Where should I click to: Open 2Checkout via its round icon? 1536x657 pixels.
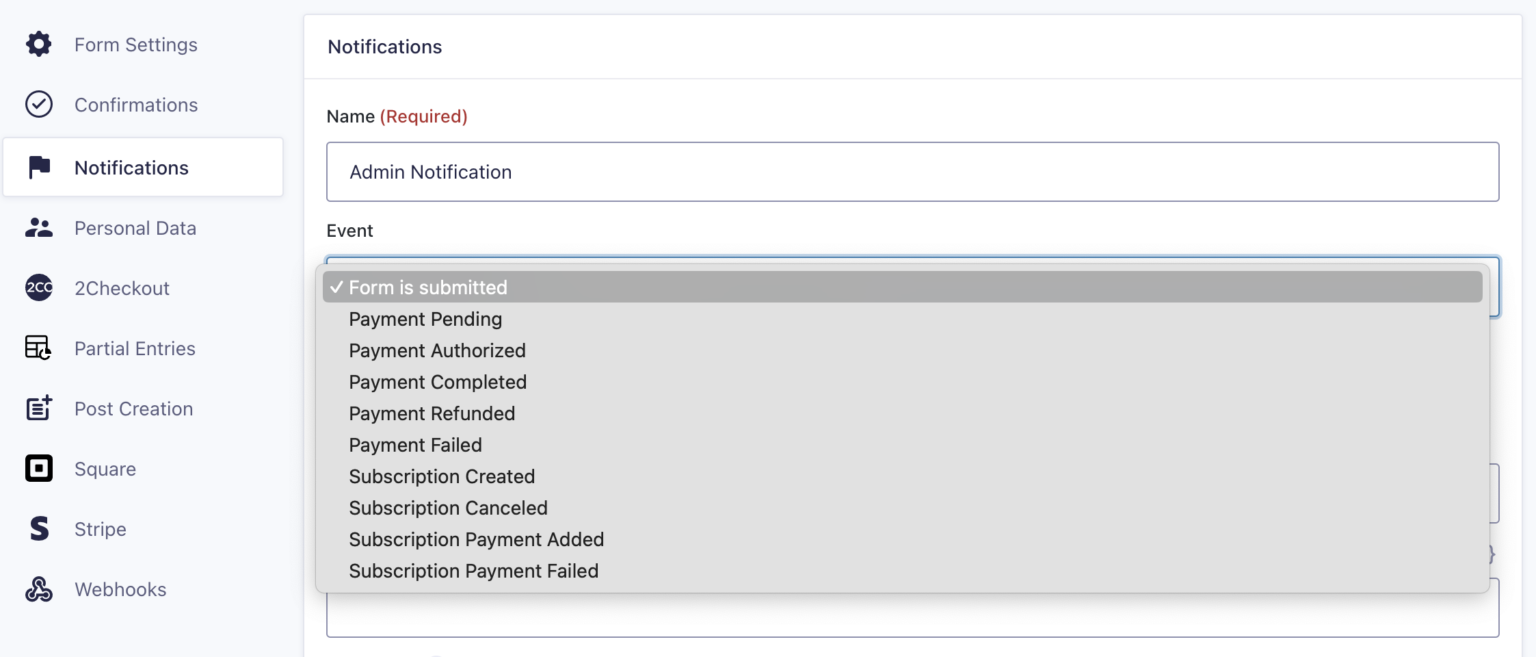coord(38,288)
